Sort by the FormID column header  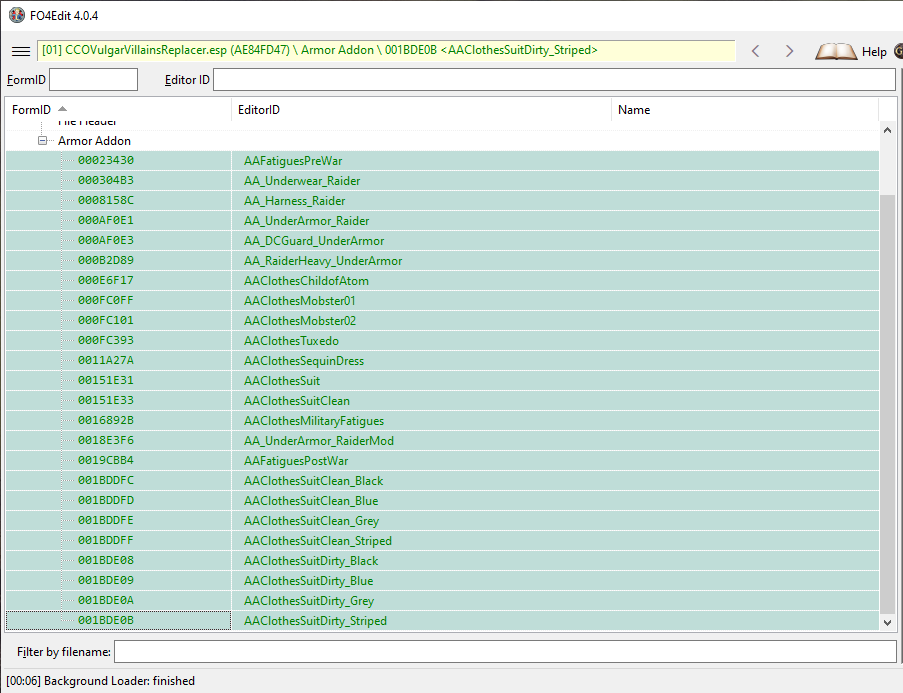[x=118, y=109]
